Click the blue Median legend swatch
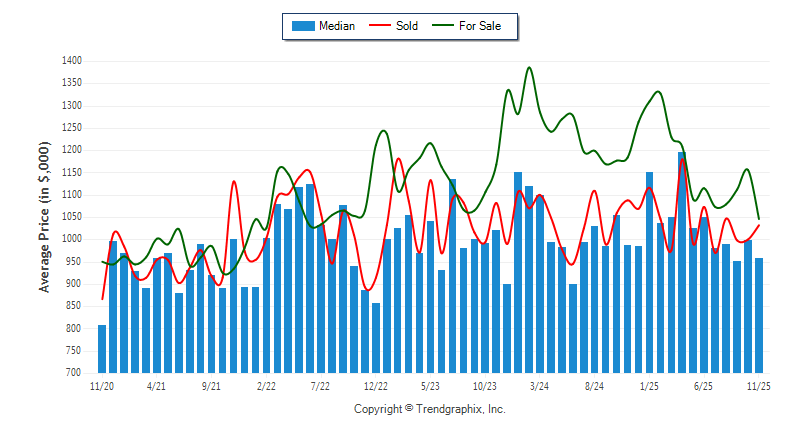 pos(302,26)
